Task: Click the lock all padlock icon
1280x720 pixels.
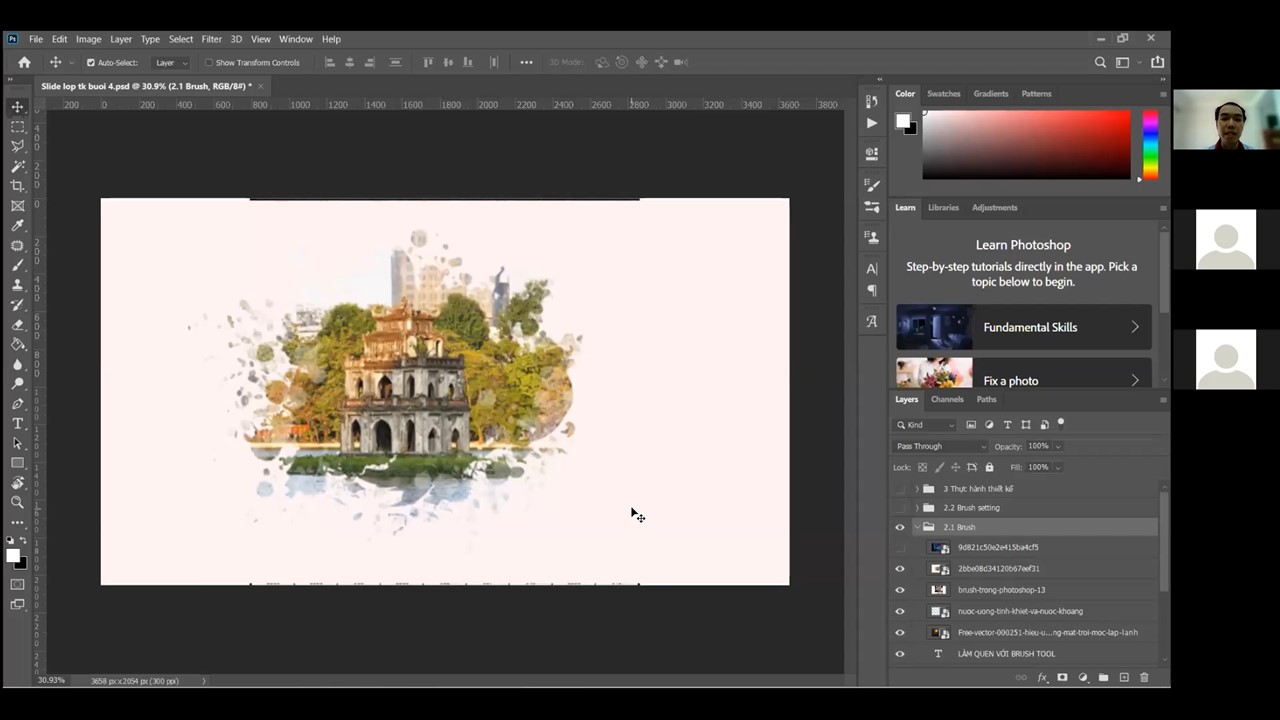Action: click(990, 467)
